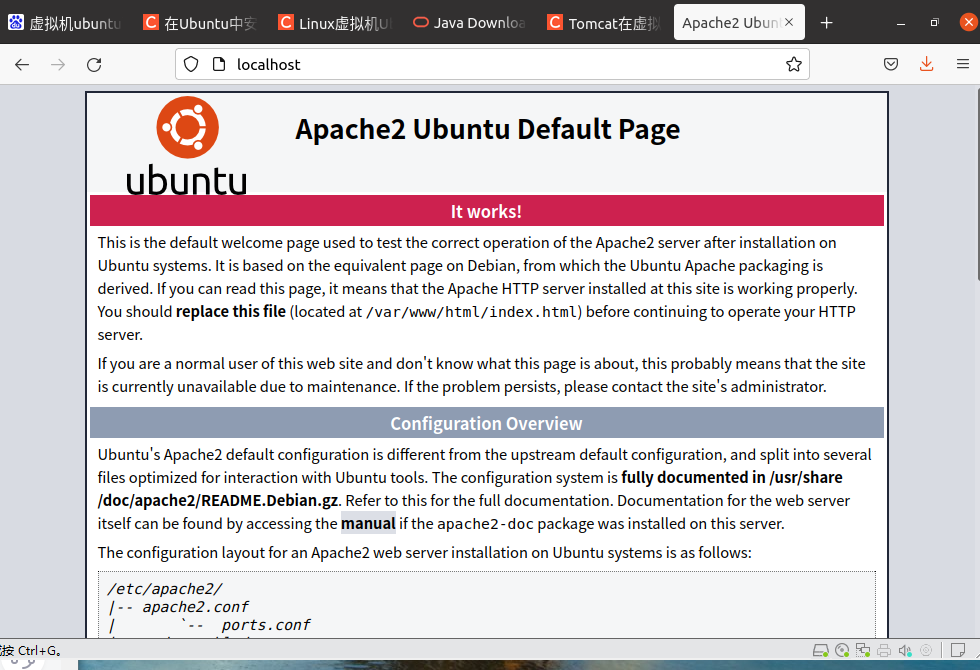Switch to the 在Ubuntu中安 tab
This screenshot has height=670, width=980.
click(200, 23)
